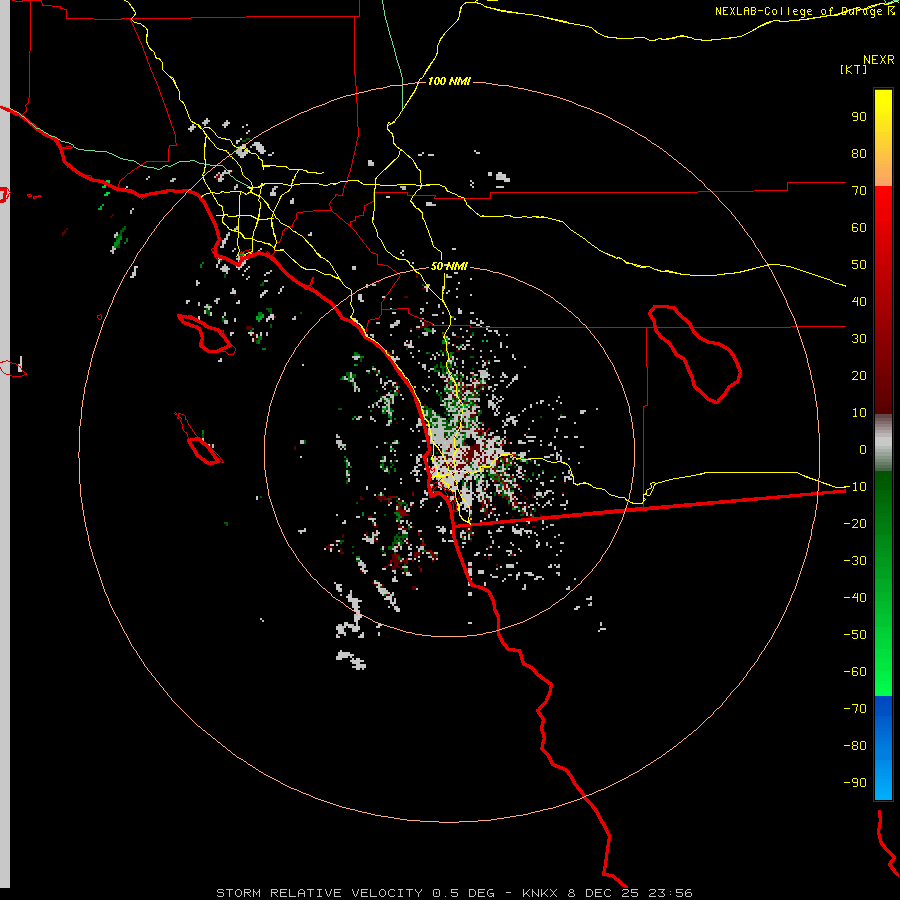900x900 pixels.
Task: Click the -20 knot label on color scale
Action: pos(855,523)
